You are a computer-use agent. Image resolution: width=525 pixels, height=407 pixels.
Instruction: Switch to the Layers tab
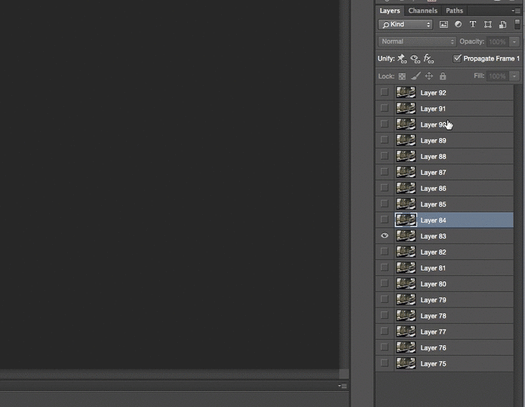tap(389, 11)
